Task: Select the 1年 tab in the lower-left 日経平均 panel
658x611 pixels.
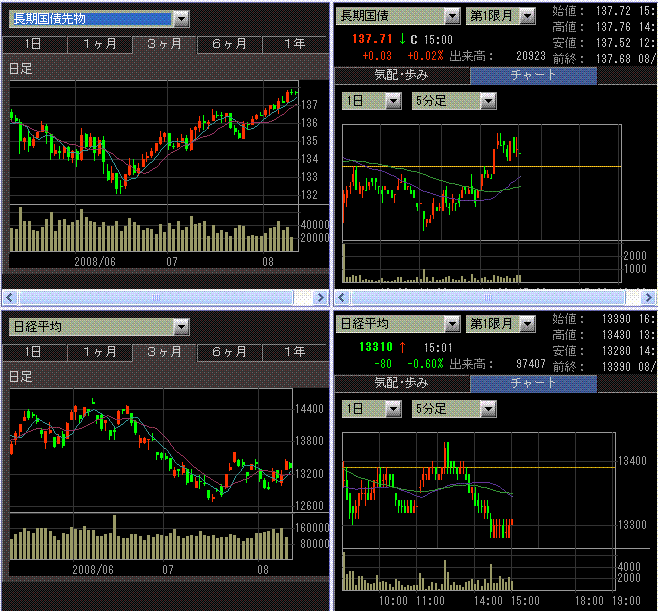Action: pyautogui.click(x=295, y=352)
